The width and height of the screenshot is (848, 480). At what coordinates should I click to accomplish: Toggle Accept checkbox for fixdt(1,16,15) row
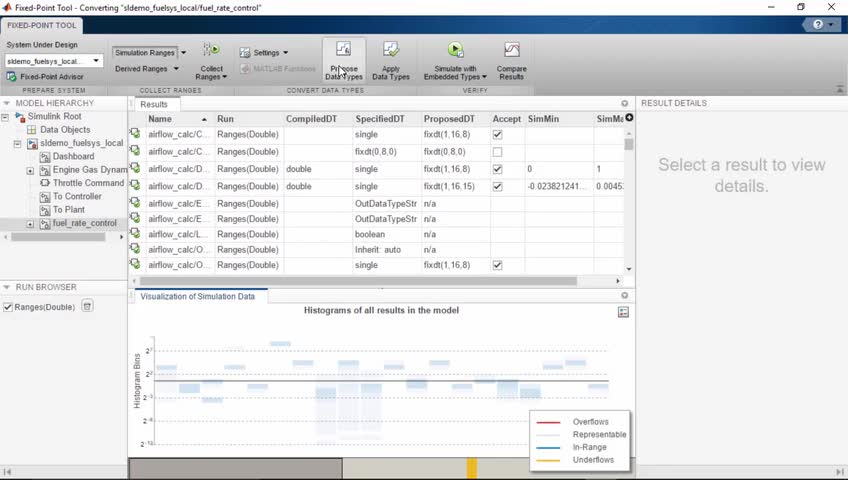pyautogui.click(x=497, y=186)
